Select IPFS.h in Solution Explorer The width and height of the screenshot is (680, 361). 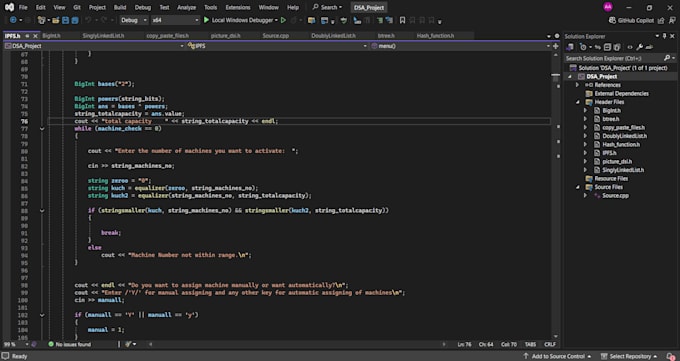pos(609,153)
